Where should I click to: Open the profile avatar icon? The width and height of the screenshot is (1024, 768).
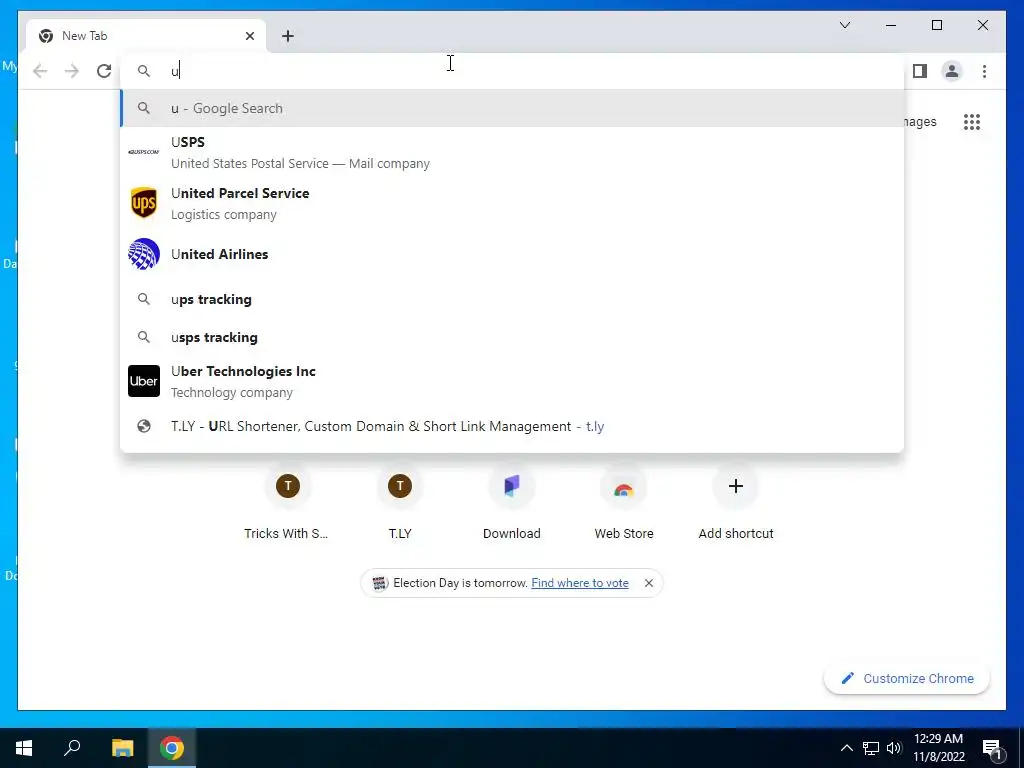[x=952, y=71]
